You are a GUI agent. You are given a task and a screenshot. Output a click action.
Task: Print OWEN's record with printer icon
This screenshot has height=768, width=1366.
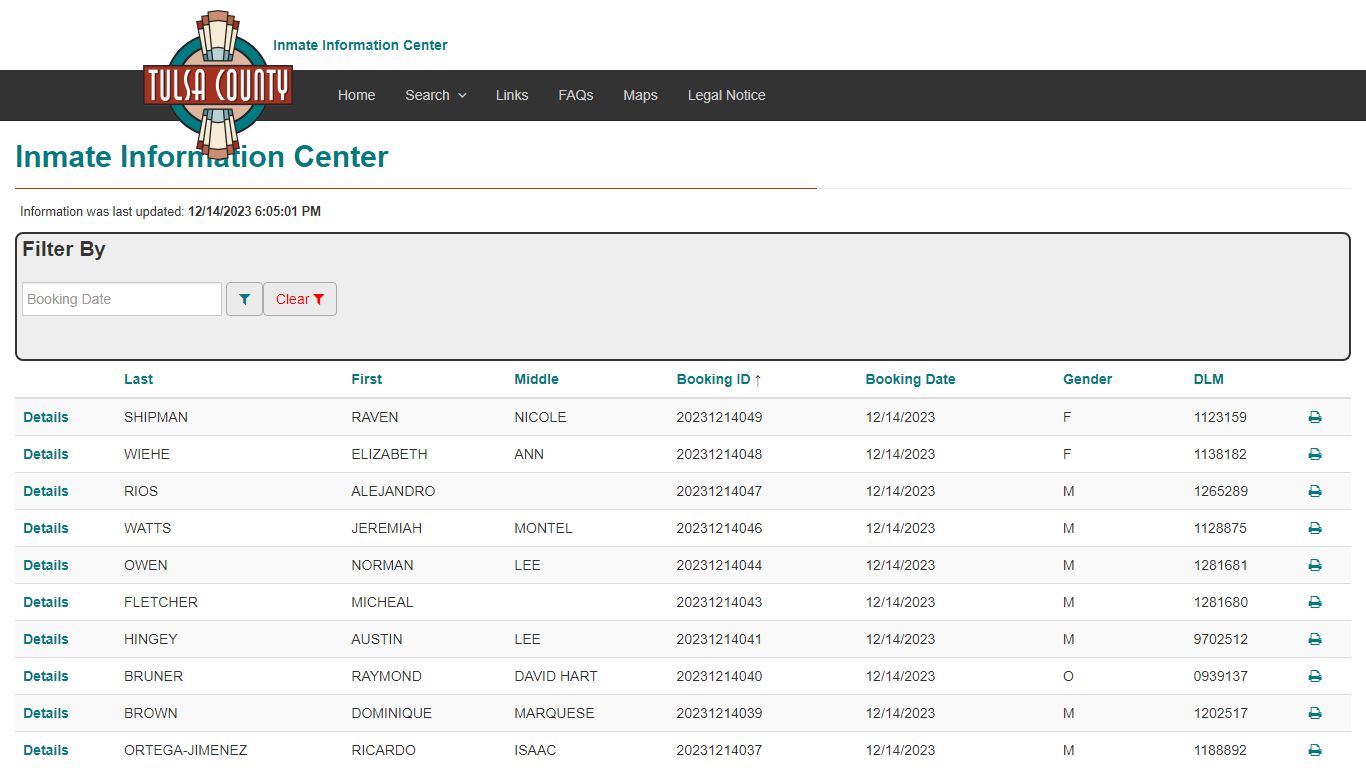point(1315,565)
